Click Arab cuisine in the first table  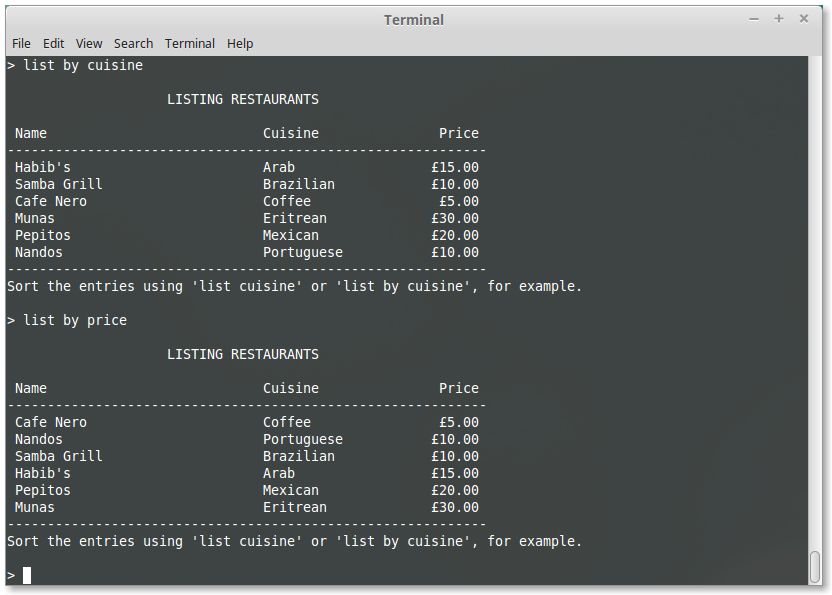point(279,167)
